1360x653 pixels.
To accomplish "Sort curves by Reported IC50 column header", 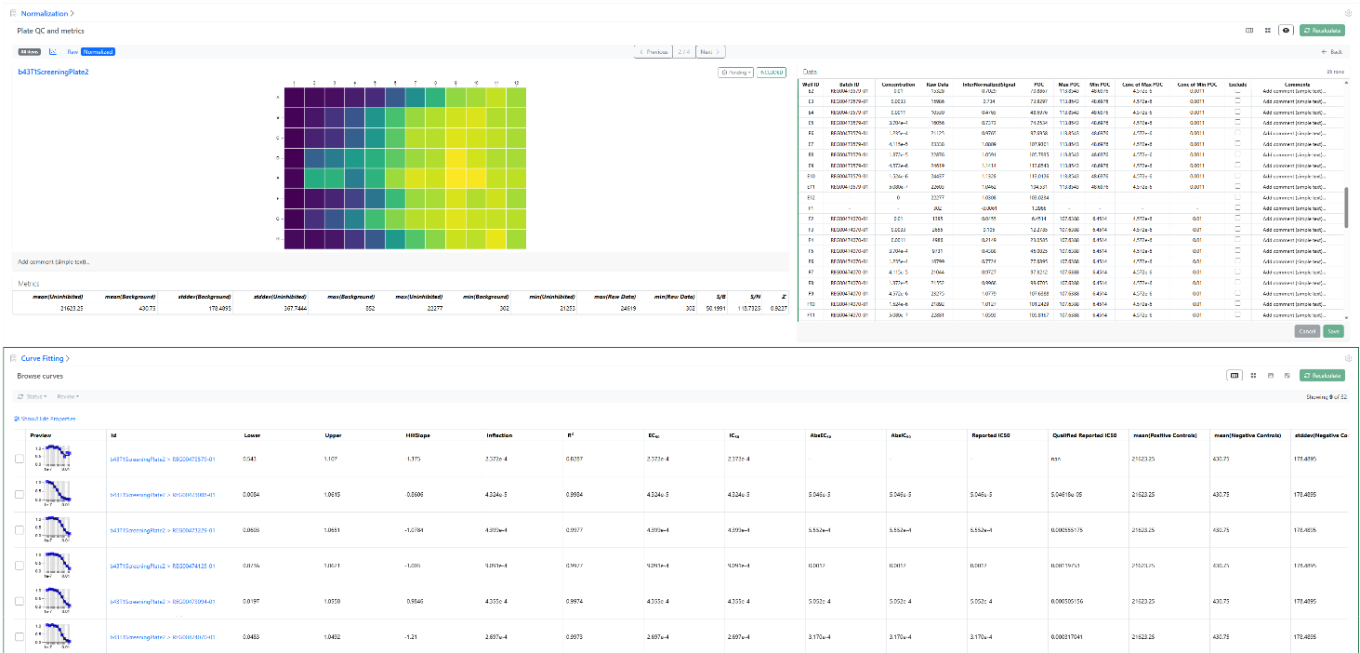I will pyautogui.click(x=990, y=435).
